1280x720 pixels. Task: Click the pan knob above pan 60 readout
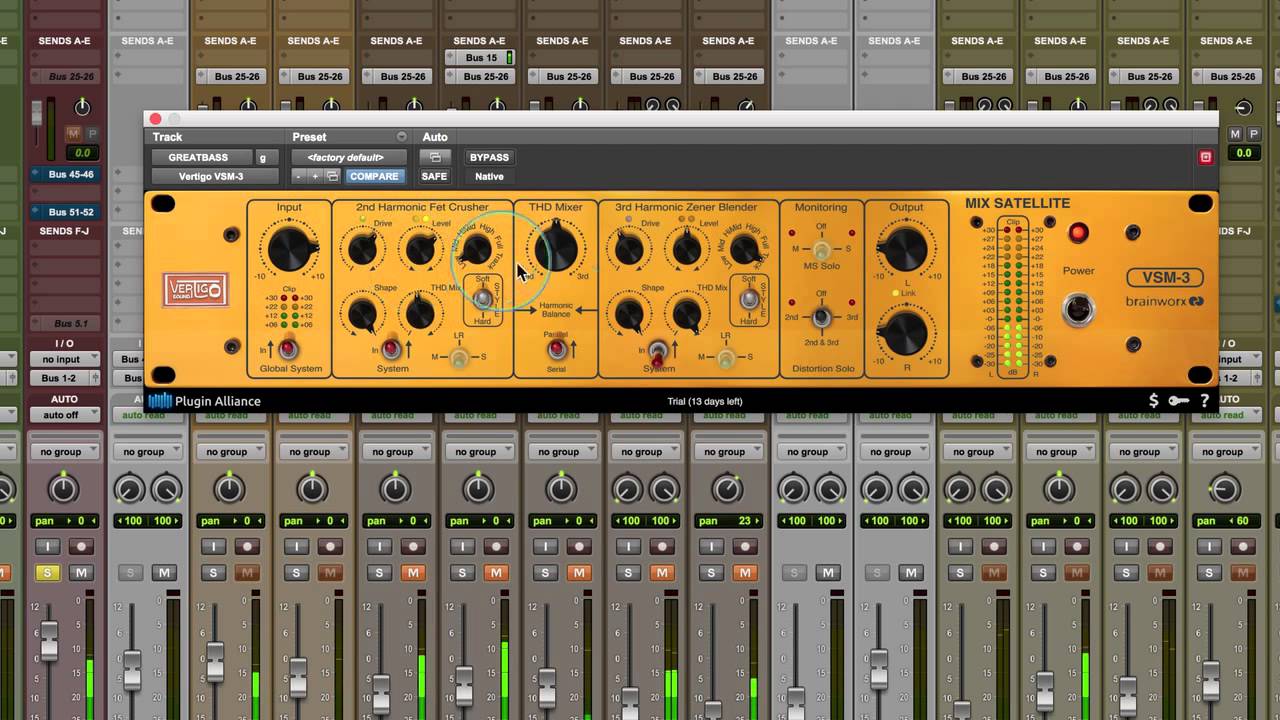[x=1225, y=489]
